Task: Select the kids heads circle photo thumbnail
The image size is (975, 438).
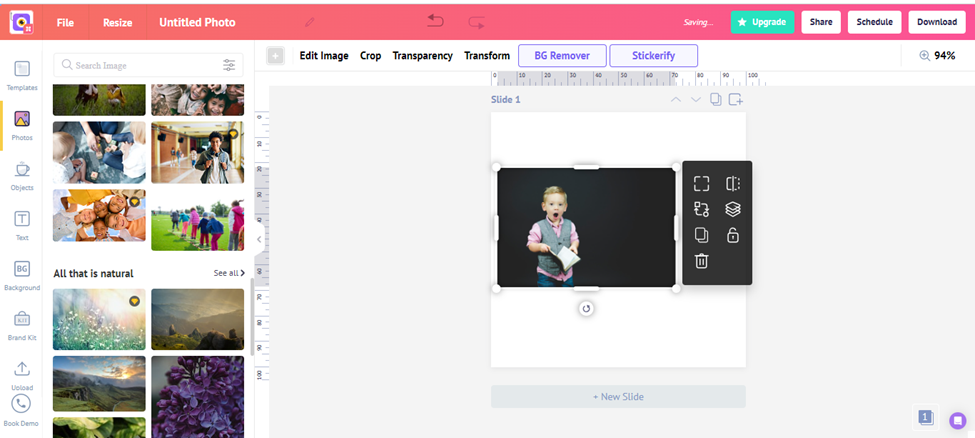Action: coord(99,215)
